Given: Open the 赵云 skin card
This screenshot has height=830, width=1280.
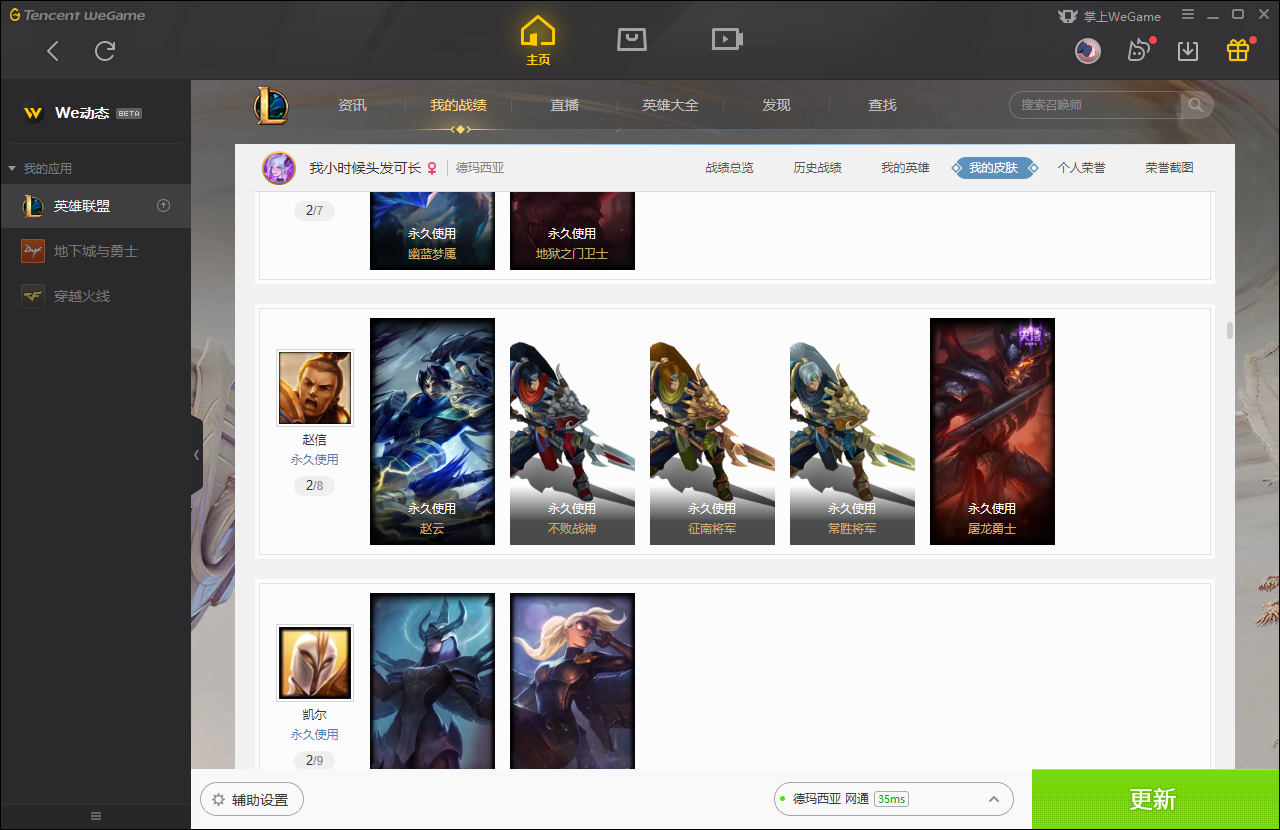Looking at the screenshot, I should pyautogui.click(x=432, y=431).
